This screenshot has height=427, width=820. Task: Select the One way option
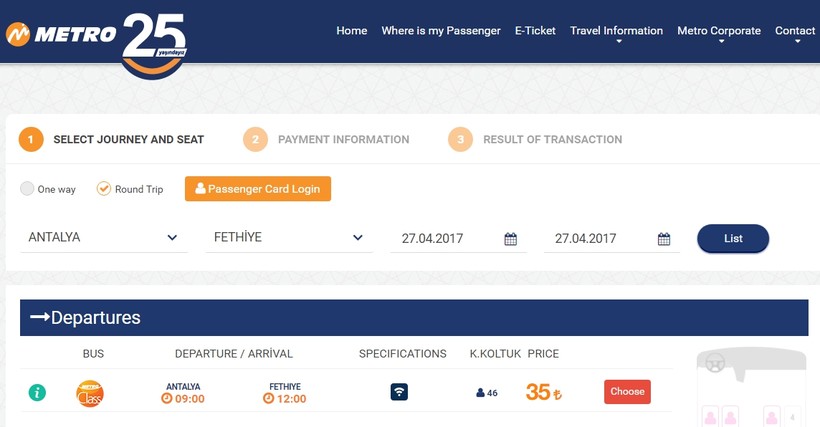click(x=28, y=189)
